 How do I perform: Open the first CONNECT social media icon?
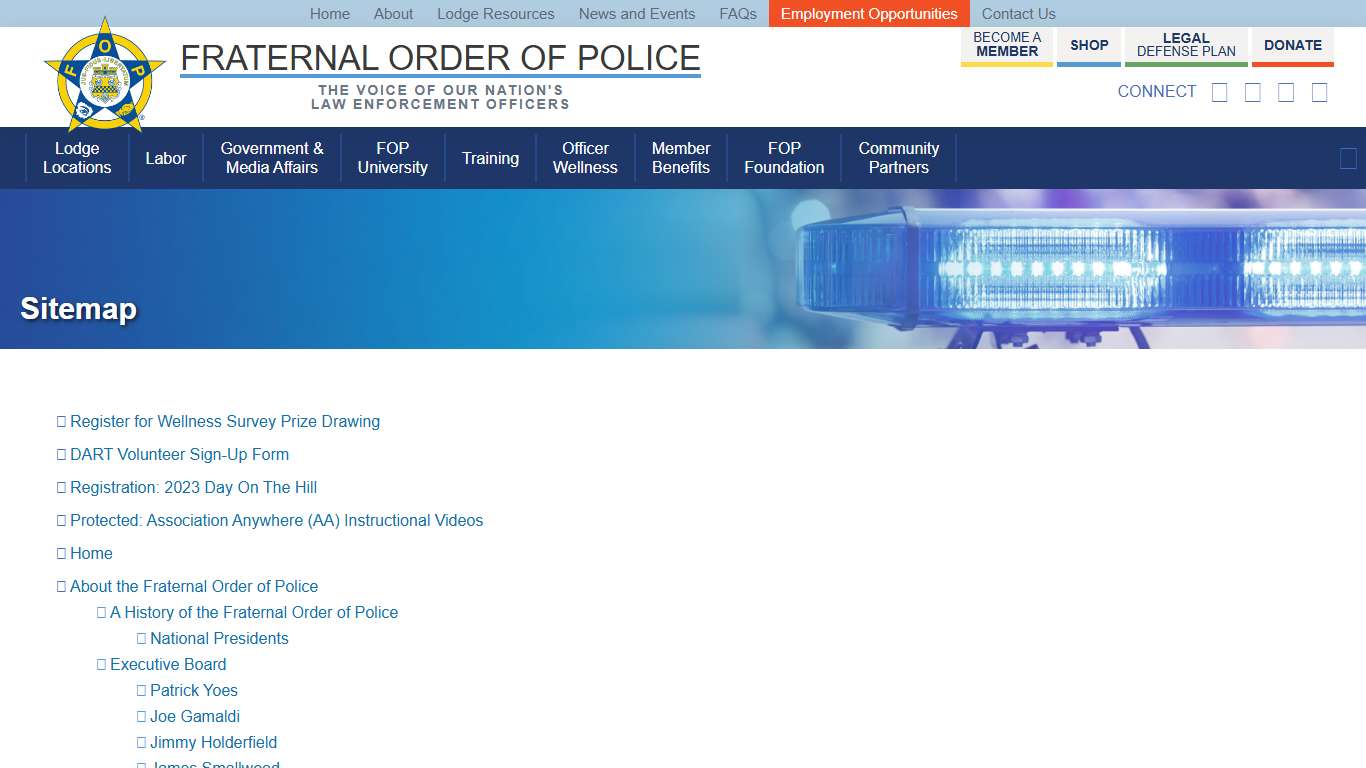click(x=1219, y=91)
